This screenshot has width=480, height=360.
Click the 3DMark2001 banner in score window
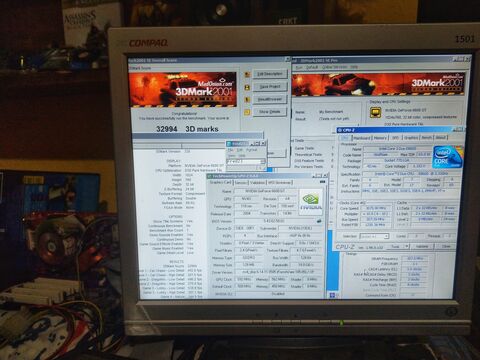(x=183, y=89)
